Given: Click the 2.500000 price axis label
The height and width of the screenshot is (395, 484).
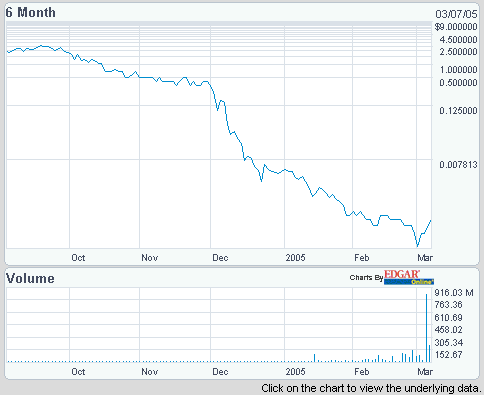Looking at the screenshot, I should [x=458, y=52].
